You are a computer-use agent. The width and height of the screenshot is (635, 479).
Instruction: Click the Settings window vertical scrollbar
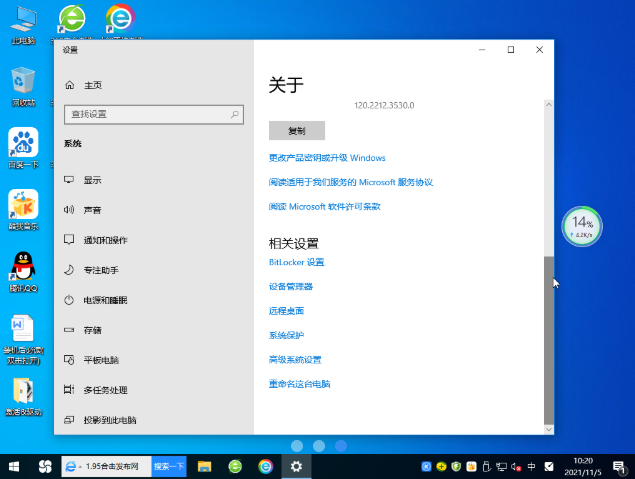[x=547, y=340]
